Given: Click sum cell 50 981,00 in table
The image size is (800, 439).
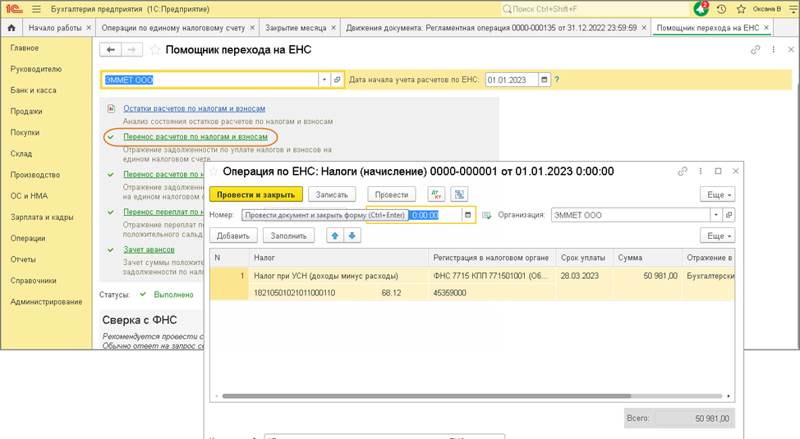Looking at the screenshot, I should pyautogui.click(x=647, y=276).
